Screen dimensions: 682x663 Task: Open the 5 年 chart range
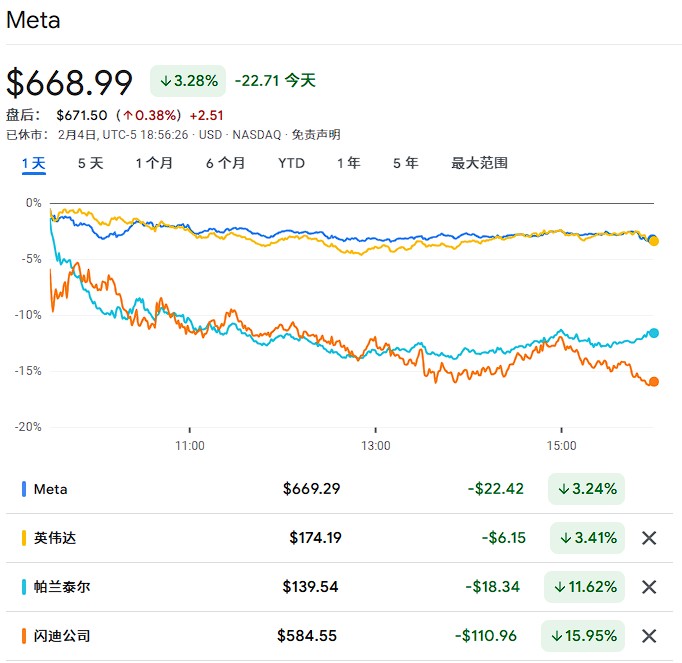pyautogui.click(x=405, y=163)
